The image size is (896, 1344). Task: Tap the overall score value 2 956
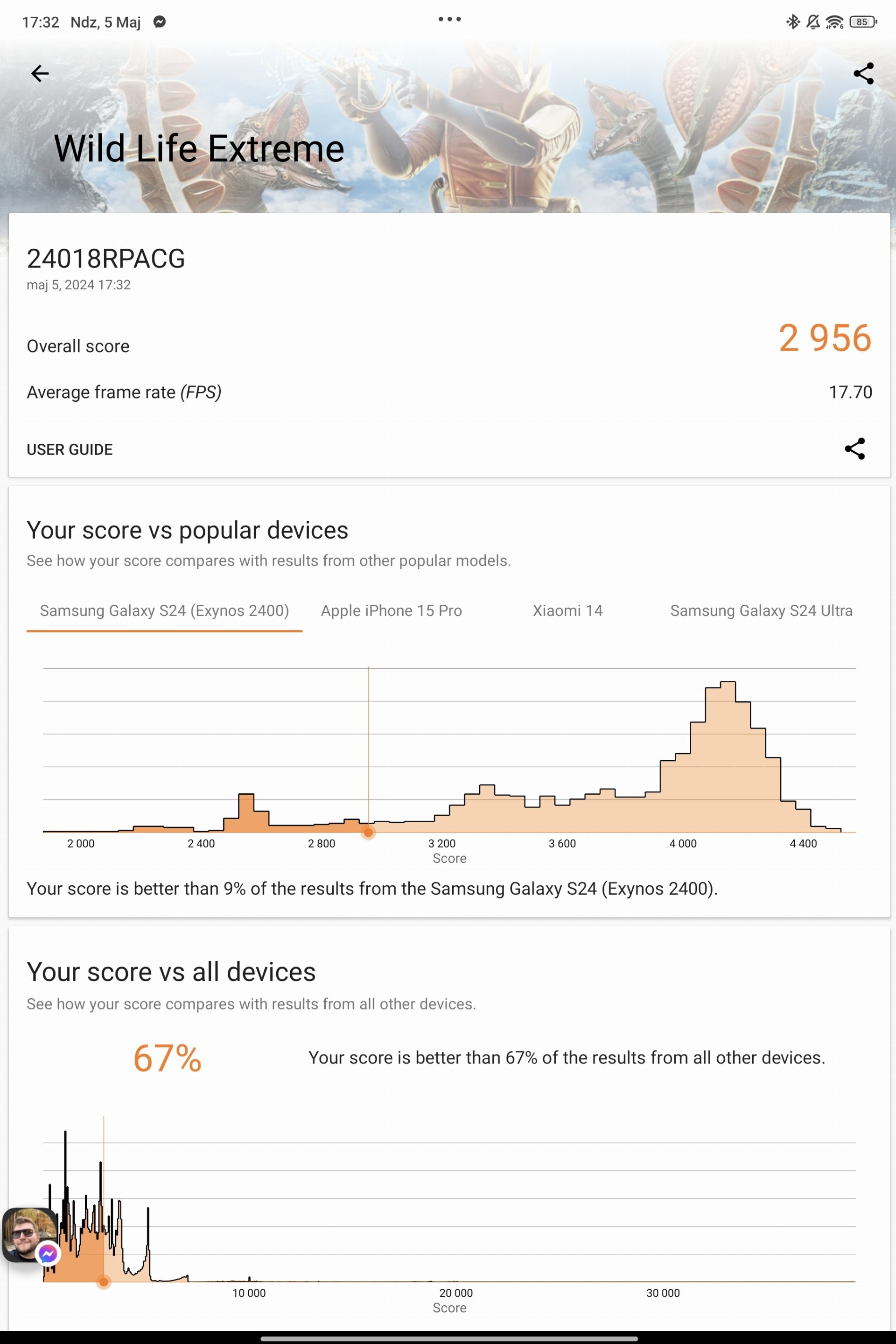point(825,338)
